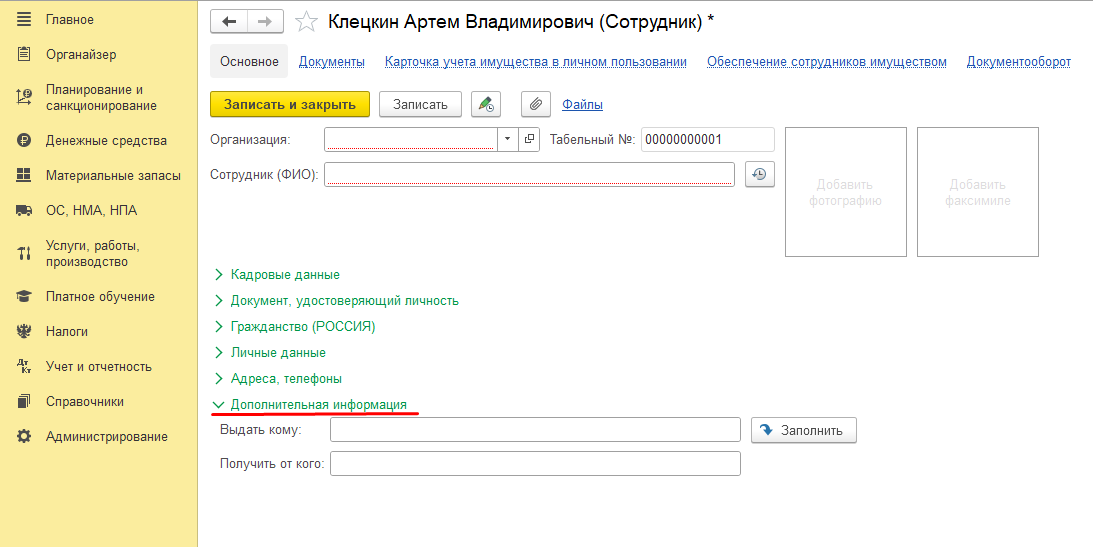Click into the Организация input field
Screen dimensions: 1093x547
coord(411,139)
